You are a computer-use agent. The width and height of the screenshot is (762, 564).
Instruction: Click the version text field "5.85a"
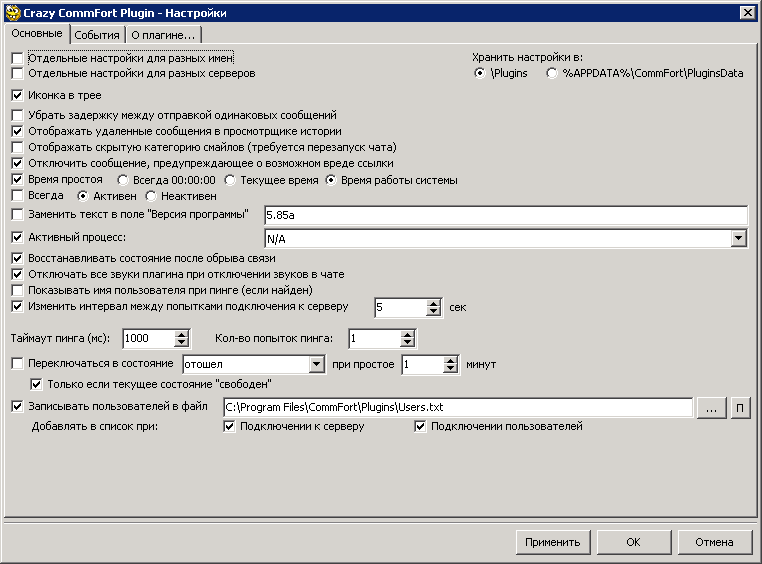pos(505,215)
